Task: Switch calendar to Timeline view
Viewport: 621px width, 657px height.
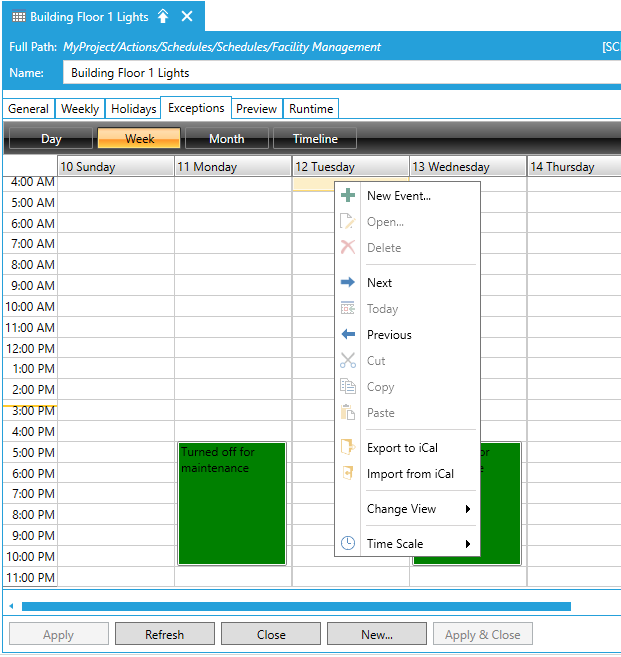Action: pyautogui.click(x=314, y=139)
